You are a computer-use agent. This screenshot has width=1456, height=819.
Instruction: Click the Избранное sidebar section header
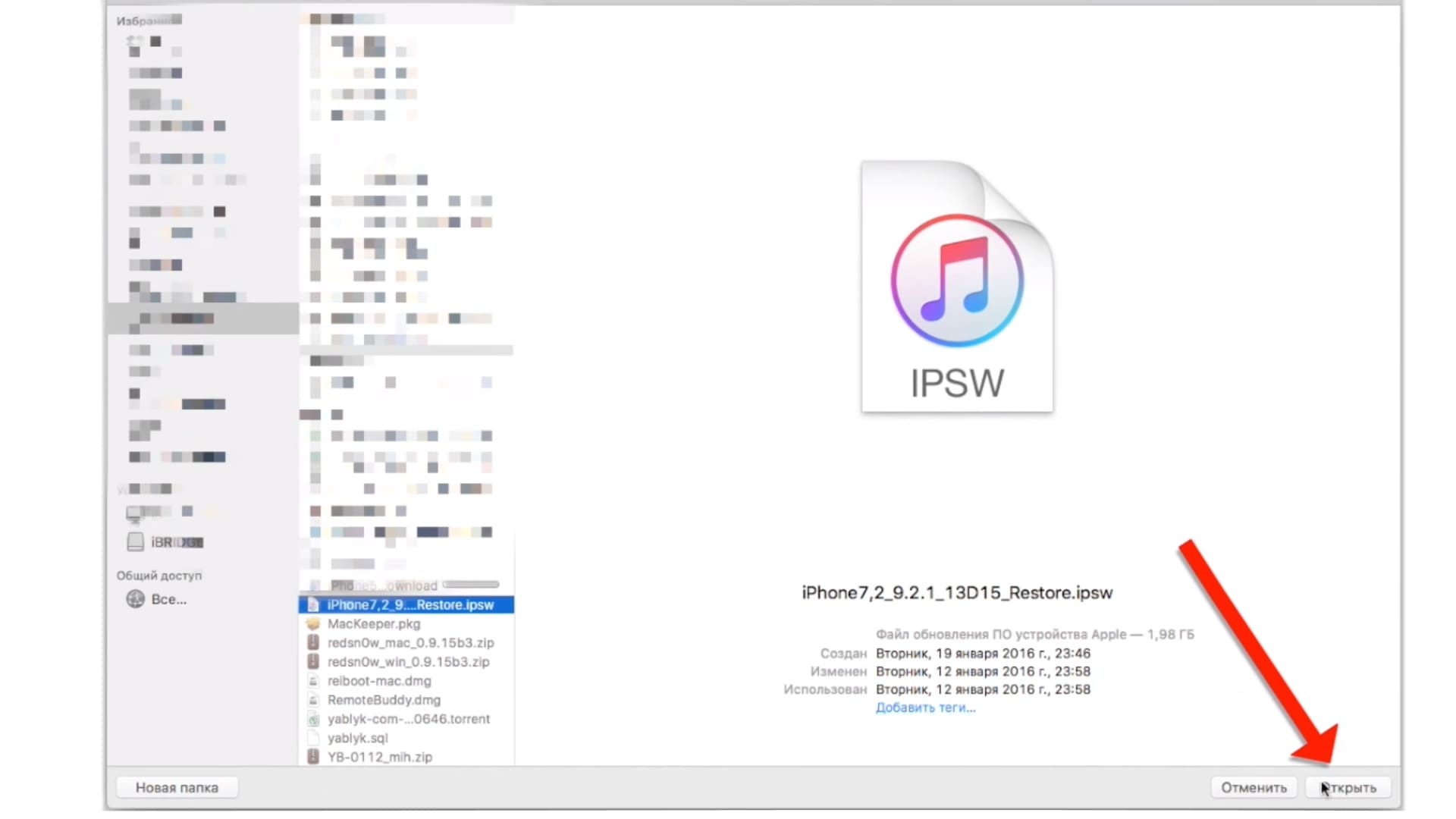[149, 20]
